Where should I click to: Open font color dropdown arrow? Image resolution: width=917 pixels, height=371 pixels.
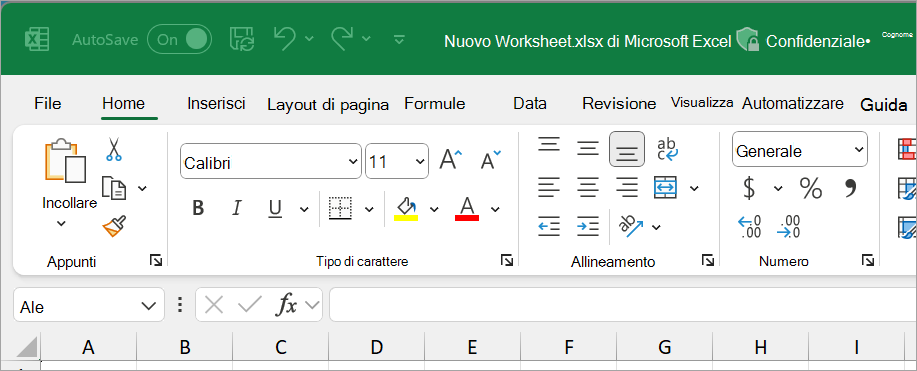(495, 208)
